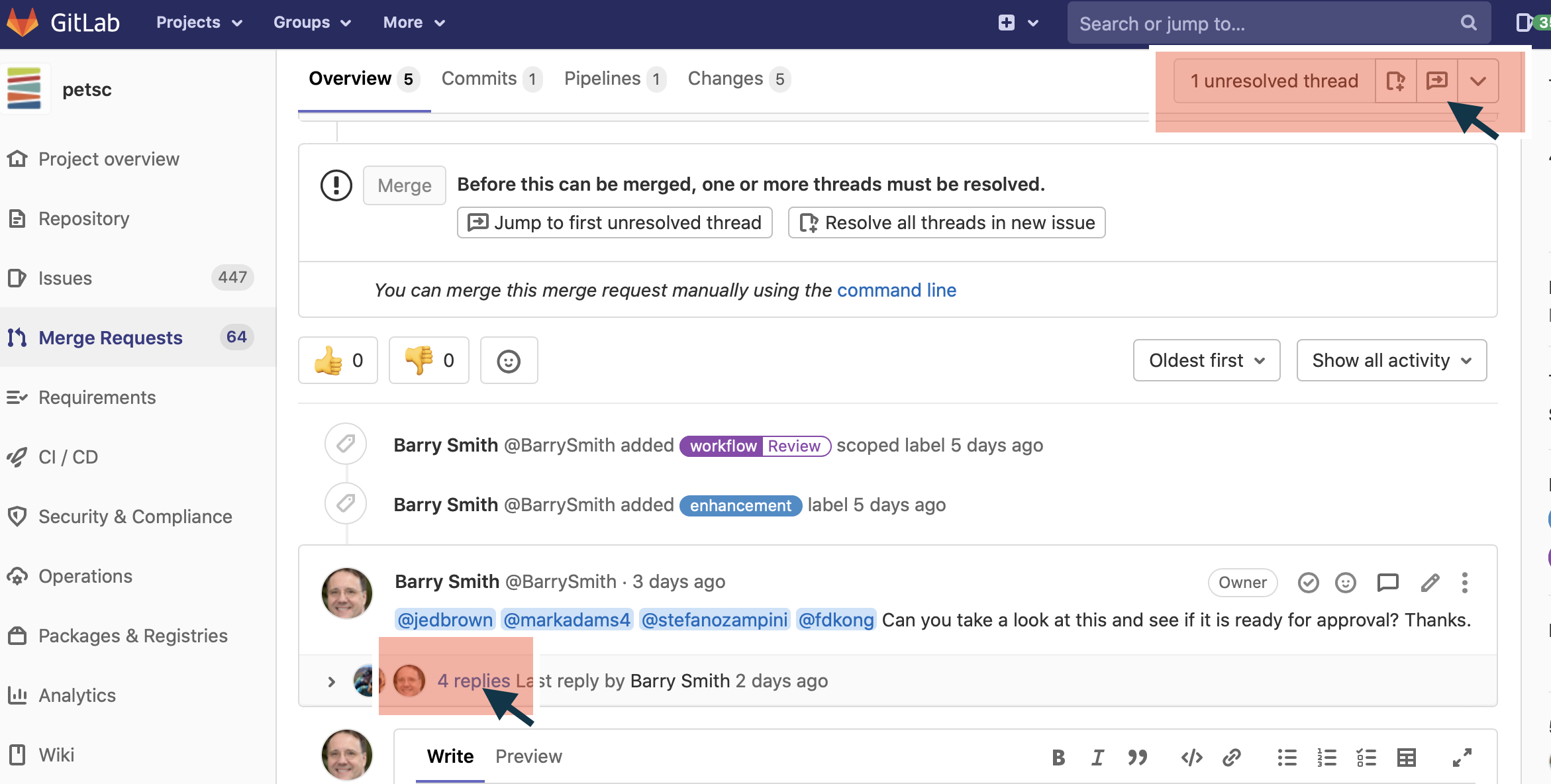Image resolution: width=1551 pixels, height=784 pixels.
Task: Open the Groups menu
Action: [x=312, y=23]
